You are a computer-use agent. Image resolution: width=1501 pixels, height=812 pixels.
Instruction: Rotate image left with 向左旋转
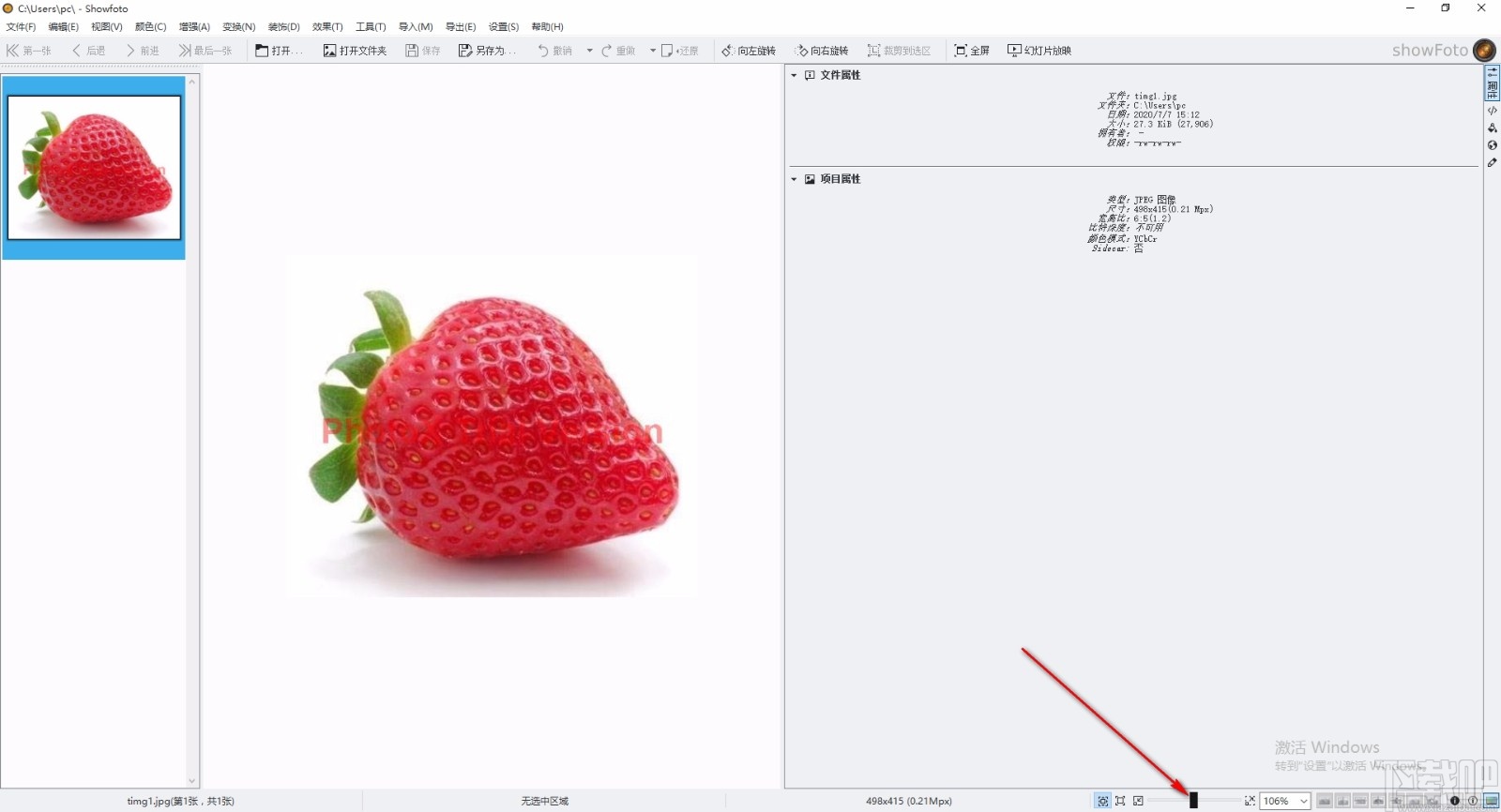point(749,51)
